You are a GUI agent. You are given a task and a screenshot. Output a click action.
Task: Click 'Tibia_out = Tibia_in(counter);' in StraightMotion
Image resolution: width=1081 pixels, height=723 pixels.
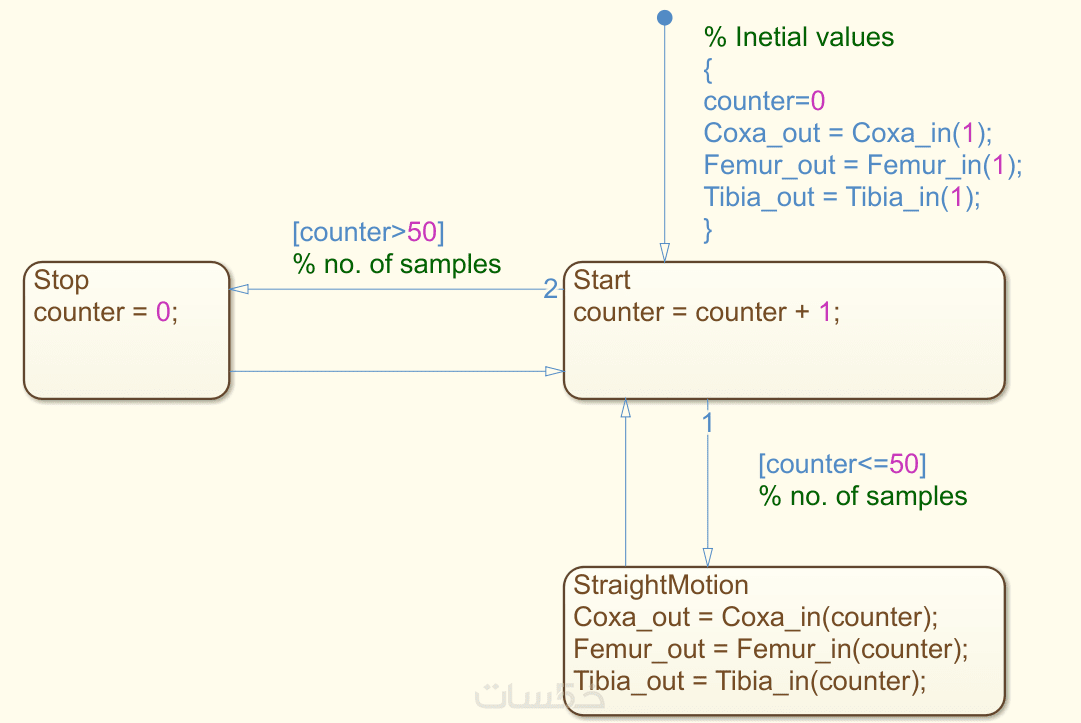pos(750,681)
